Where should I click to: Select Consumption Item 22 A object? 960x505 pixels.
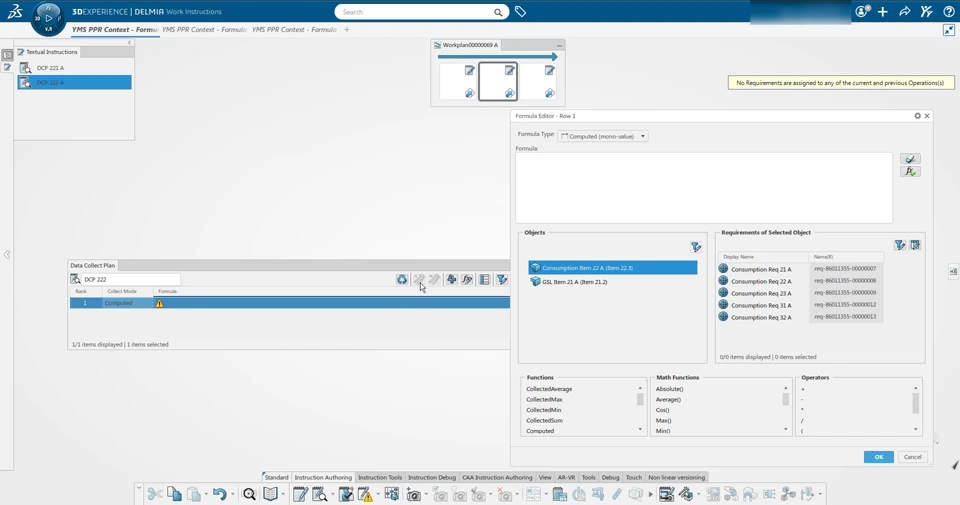tap(613, 267)
